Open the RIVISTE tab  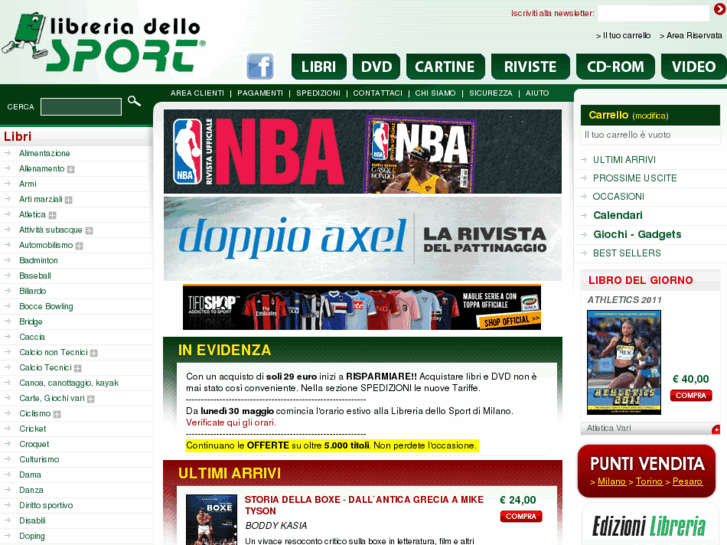click(530, 67)
